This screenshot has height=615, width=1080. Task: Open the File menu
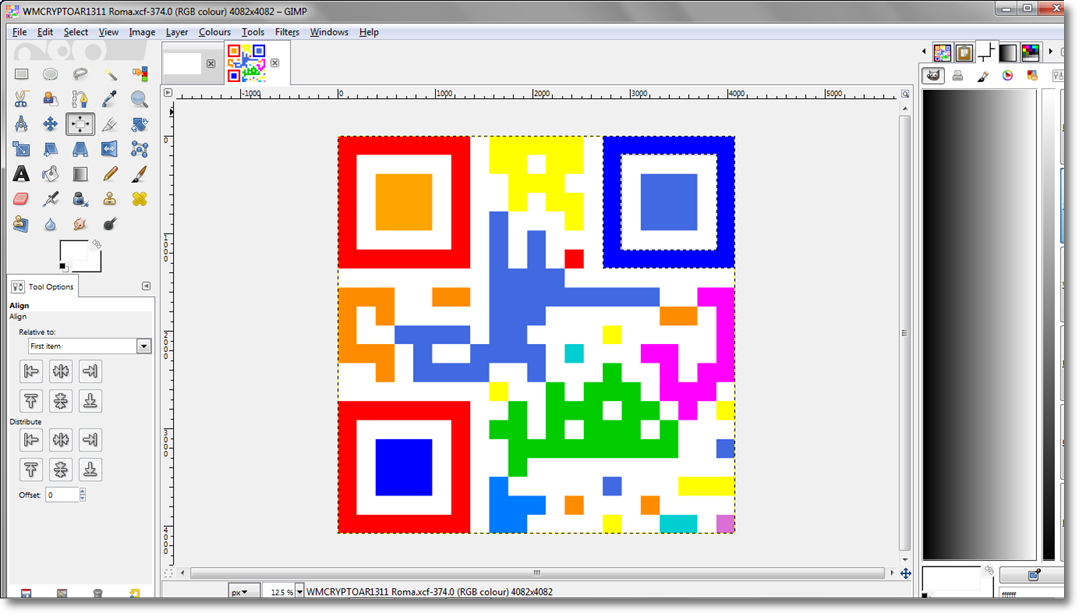[19, 32]
